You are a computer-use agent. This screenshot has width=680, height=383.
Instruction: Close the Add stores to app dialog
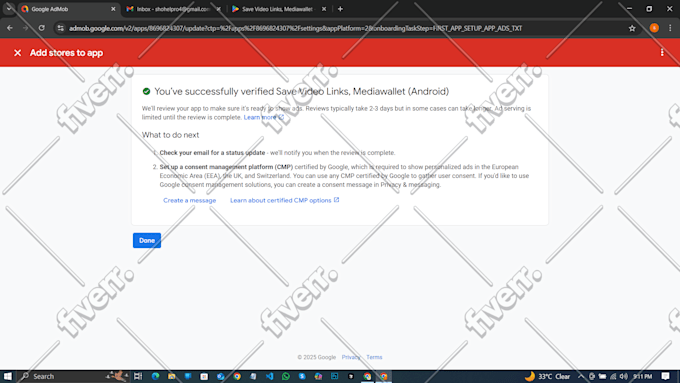click(x=17, y=53)
